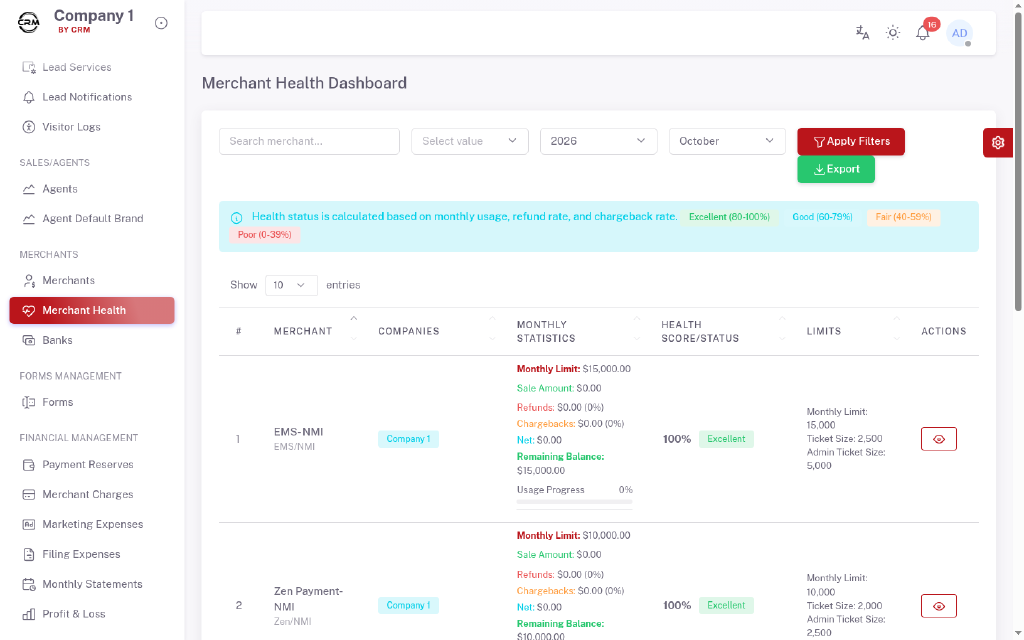Click the Banks icon in sidebar
This screenshot has width=1024, height=640.
[29, 340]
